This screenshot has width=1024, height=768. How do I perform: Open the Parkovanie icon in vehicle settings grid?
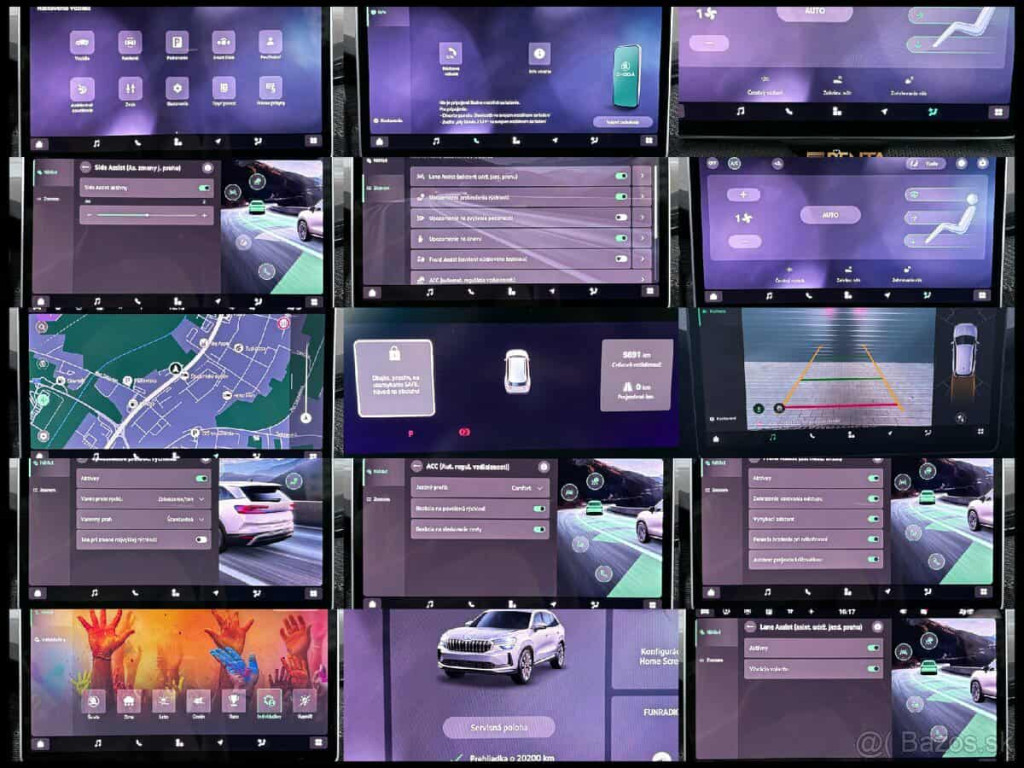coord(176,42)
